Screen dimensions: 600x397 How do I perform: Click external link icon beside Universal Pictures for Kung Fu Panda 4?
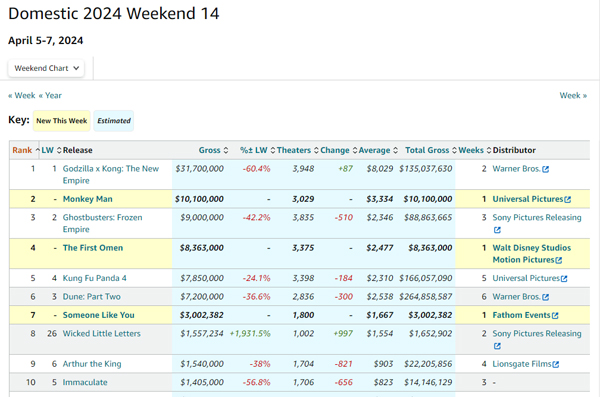[x=564, y=279]
